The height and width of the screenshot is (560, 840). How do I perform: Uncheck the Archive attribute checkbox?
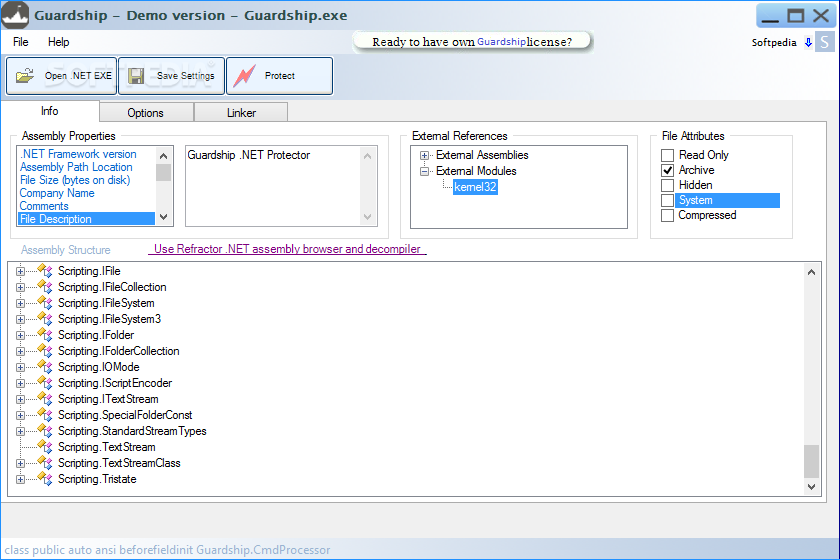click(667, 170)
